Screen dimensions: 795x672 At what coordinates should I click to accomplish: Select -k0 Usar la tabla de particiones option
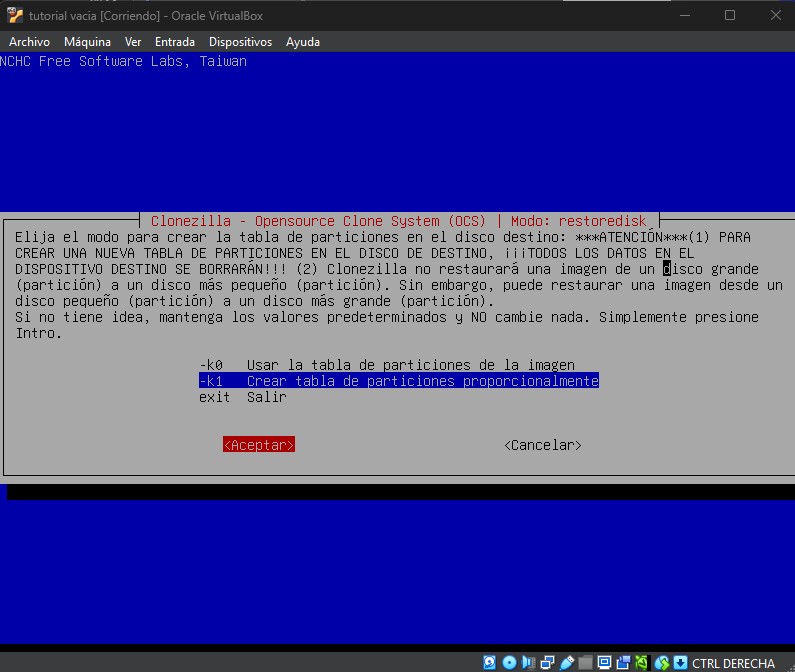pos(387,365)
